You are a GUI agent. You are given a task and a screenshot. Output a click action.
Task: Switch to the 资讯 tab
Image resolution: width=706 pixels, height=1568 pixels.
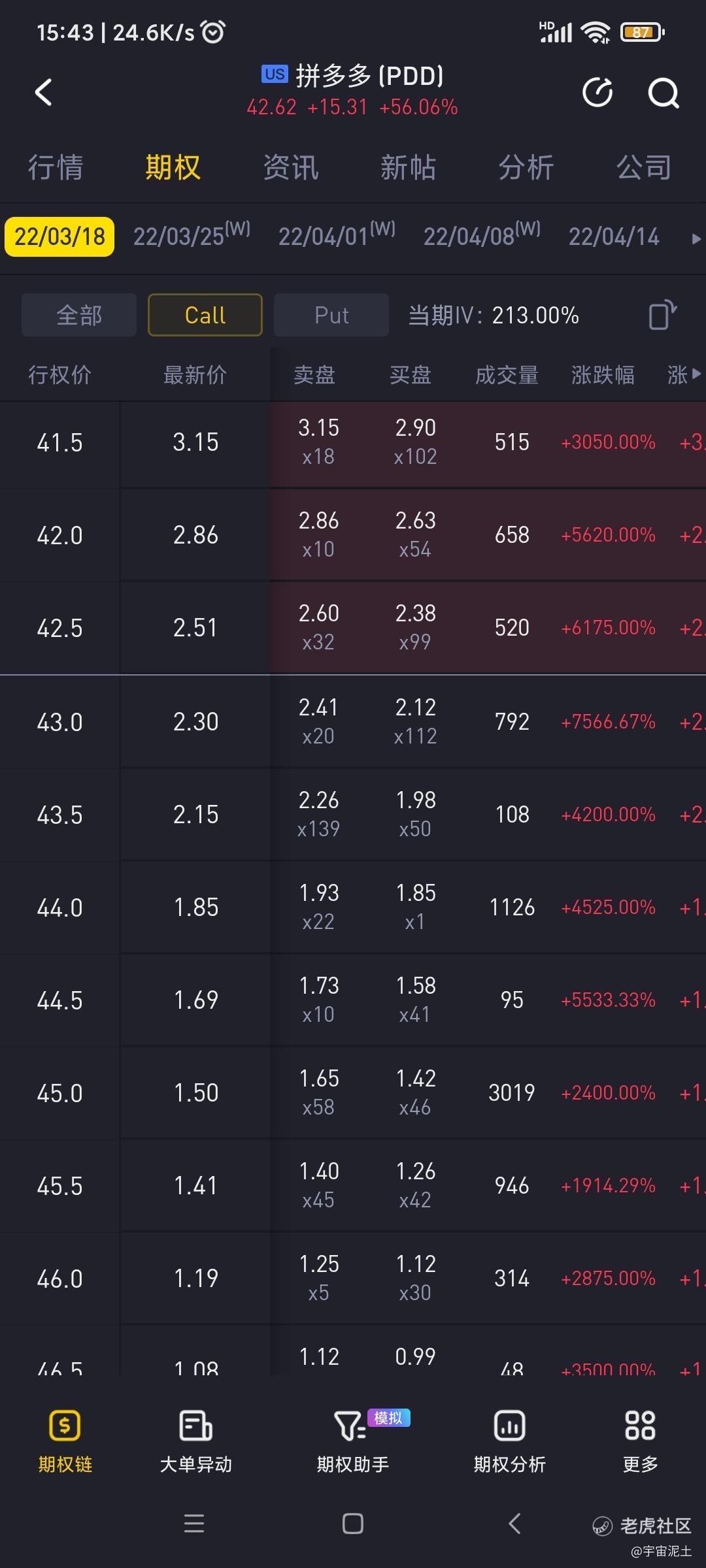point(291,167)
